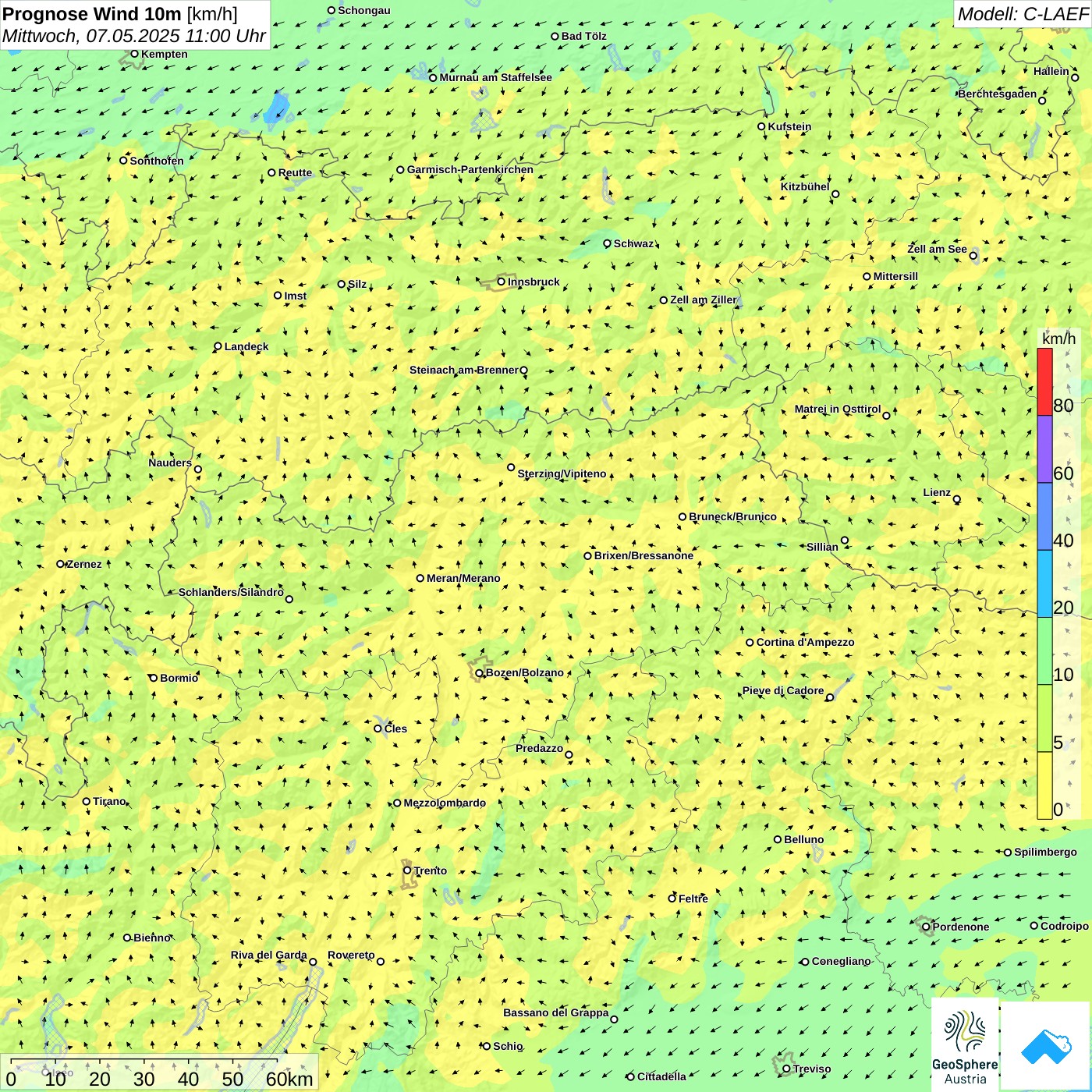Select the "Zernez" city label

(84, 564)
